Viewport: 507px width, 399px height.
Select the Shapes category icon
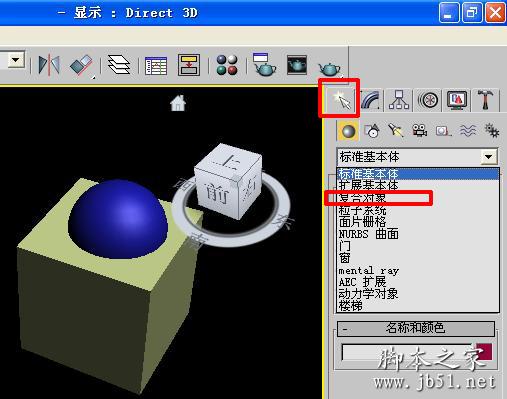click(x=372, y=131)
